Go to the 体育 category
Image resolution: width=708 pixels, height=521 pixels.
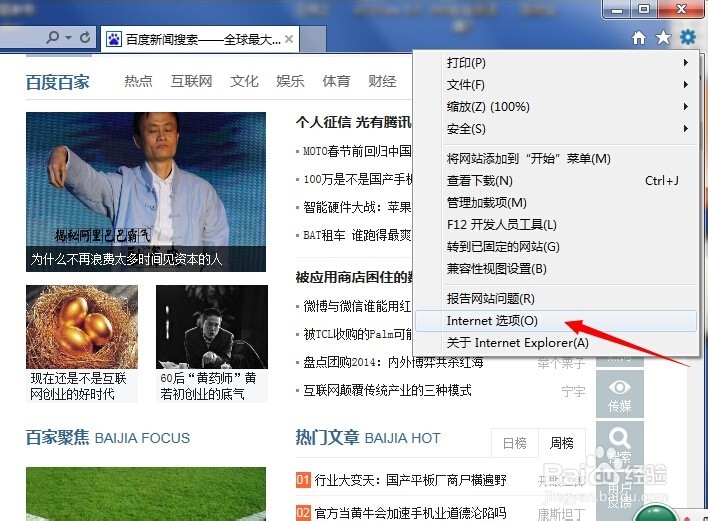click(x=336, y=81)
